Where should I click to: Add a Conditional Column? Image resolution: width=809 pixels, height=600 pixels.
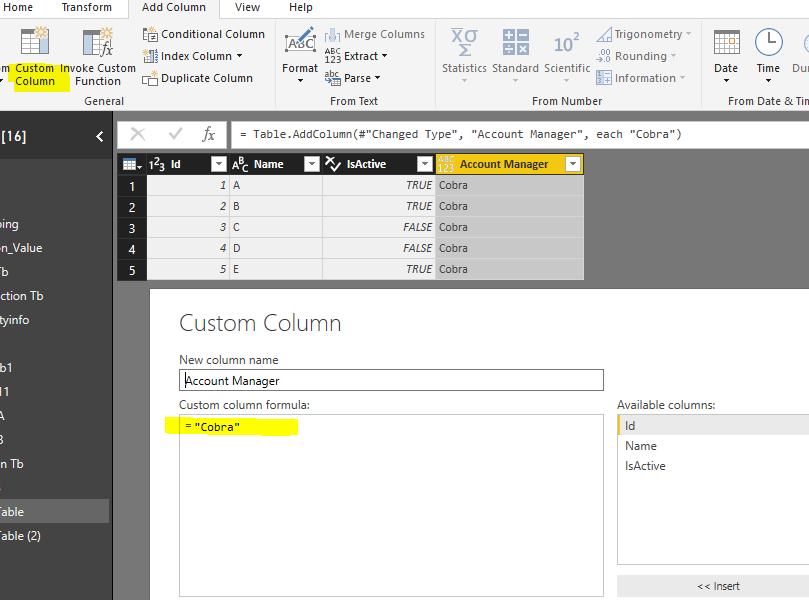(x=203, y=34)
